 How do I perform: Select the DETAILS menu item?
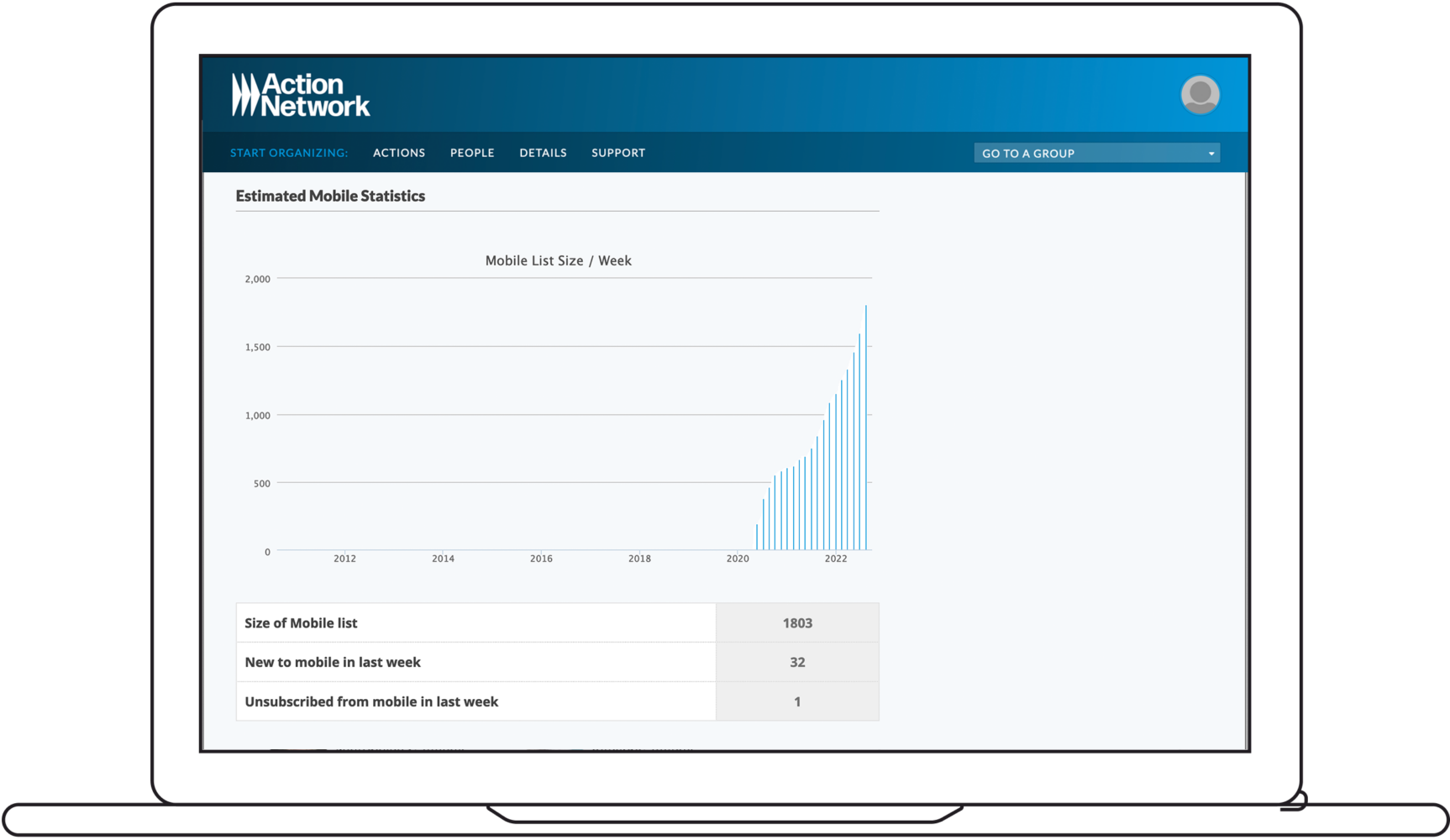click(x=543, y=153)
